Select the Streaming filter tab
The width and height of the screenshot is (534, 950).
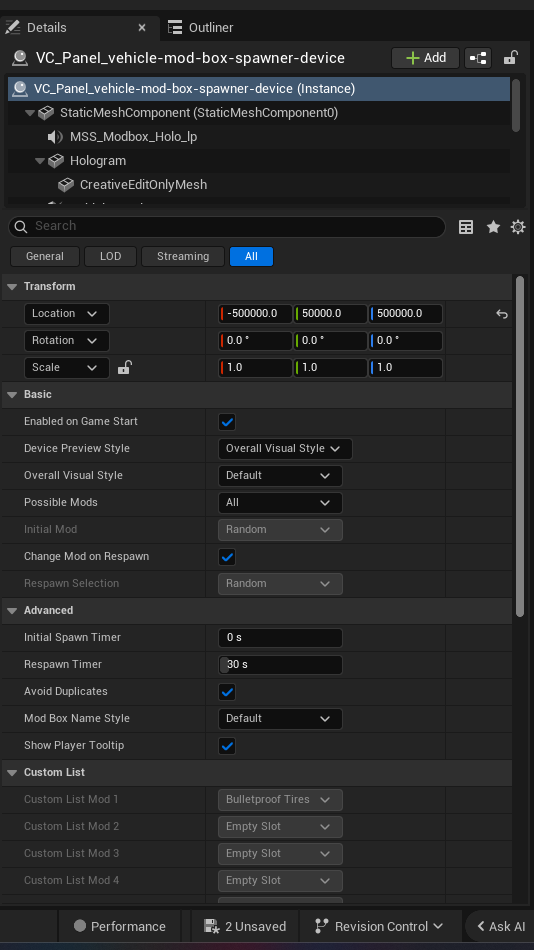(x=182, y=256)
